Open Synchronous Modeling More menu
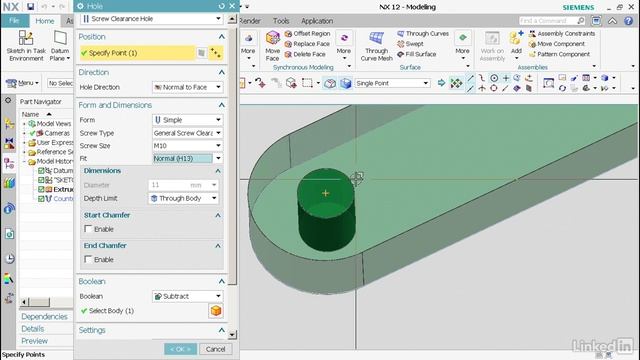This screenshot has height=360, width=640. 344,46
